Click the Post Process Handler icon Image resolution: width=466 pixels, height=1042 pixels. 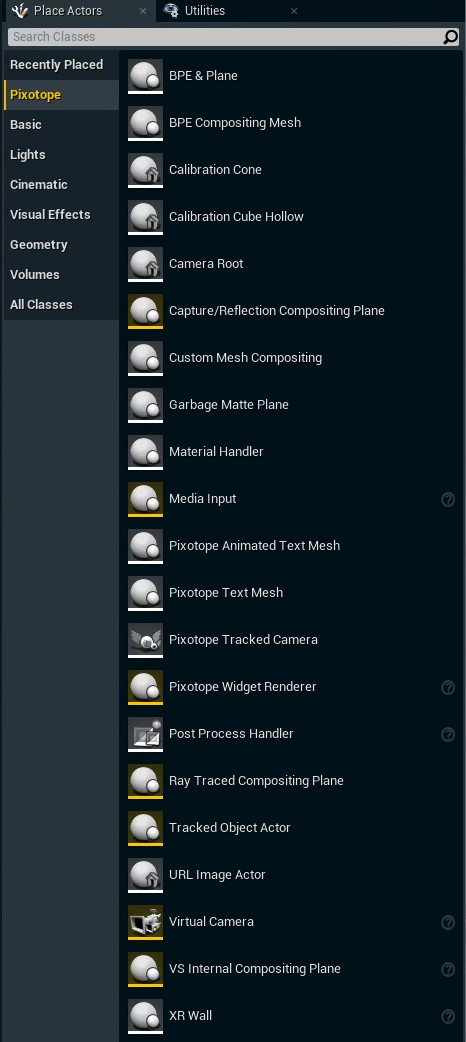(x=145, y=734)
